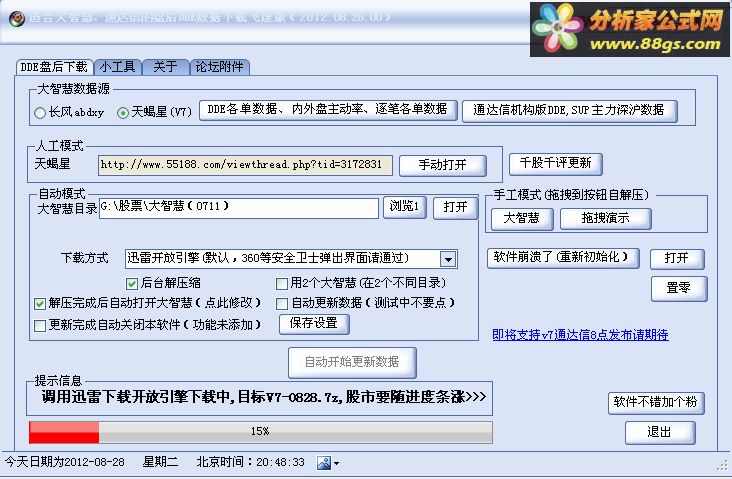Open the picture icon in status bar
Viewport: 732px width, 479px height.
coord(324,463)
